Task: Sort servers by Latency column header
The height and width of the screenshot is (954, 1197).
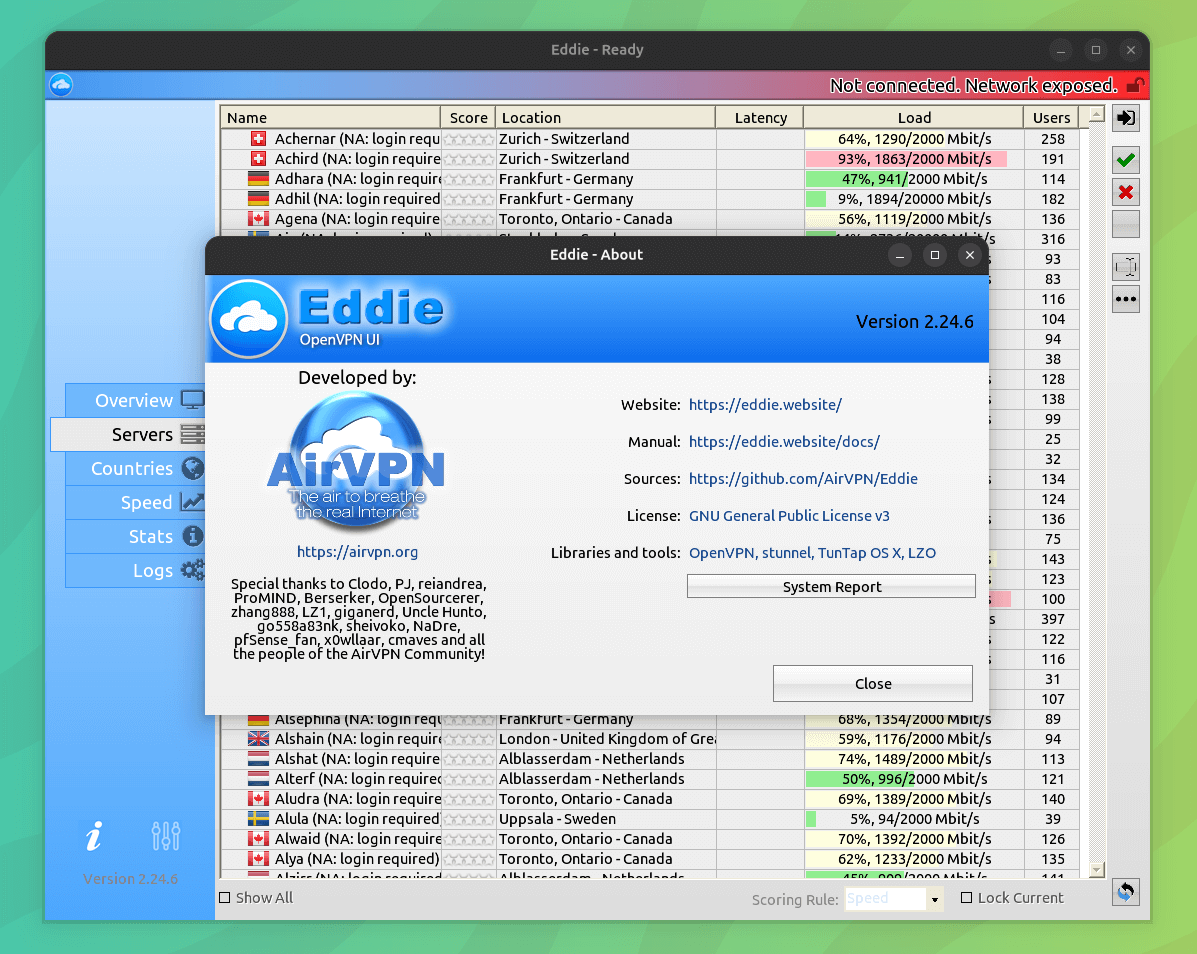Action: click(x=760, y=118)
